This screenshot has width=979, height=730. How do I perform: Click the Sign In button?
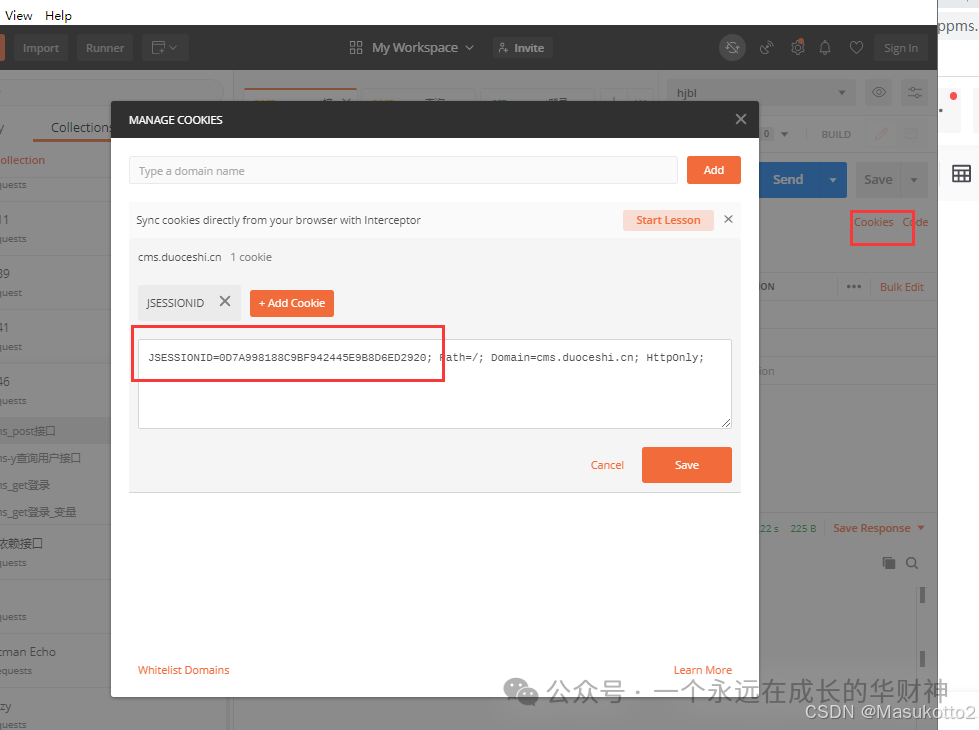click(x=900, y=48)
